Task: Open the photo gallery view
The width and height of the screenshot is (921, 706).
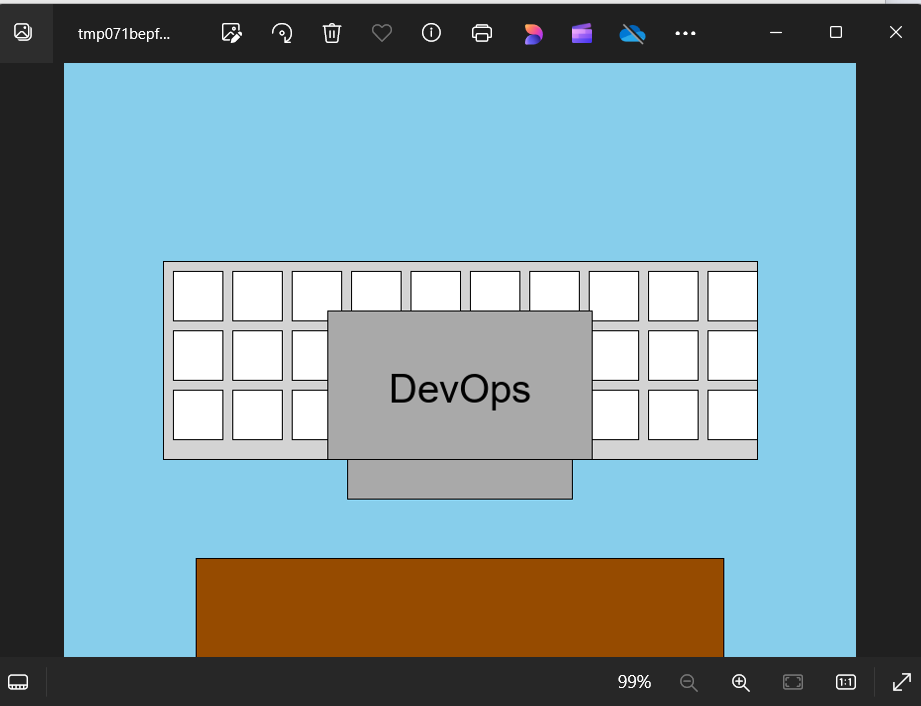Action: point(21,31)
